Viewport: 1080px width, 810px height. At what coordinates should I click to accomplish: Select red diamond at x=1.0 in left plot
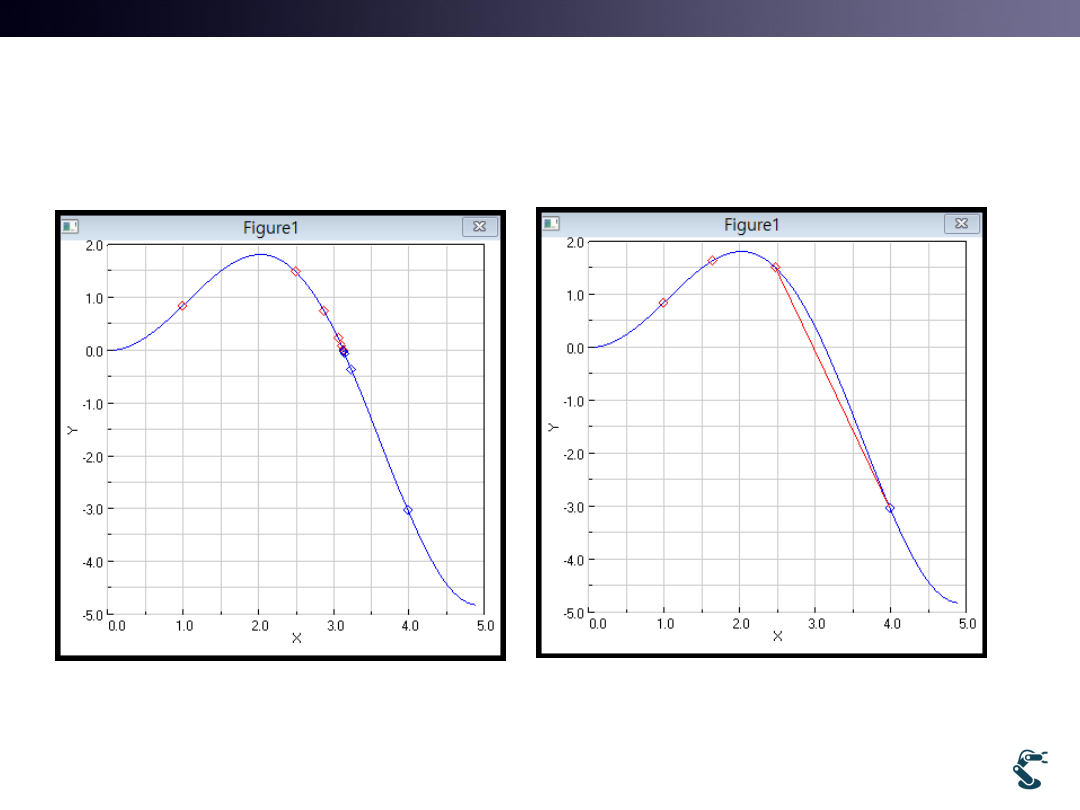182,305
